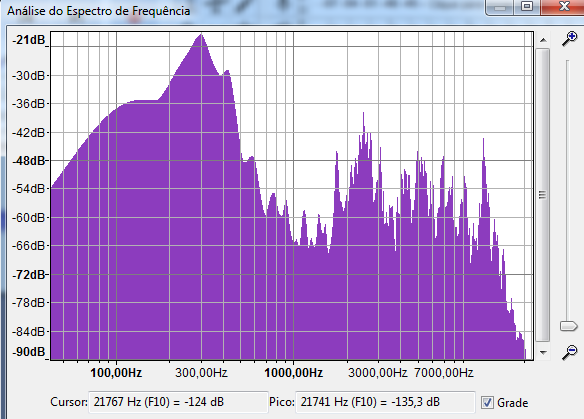Click the Análise do Espectro de Frequência title
This screenshot has height=419, width=584.
click(99, 11)
